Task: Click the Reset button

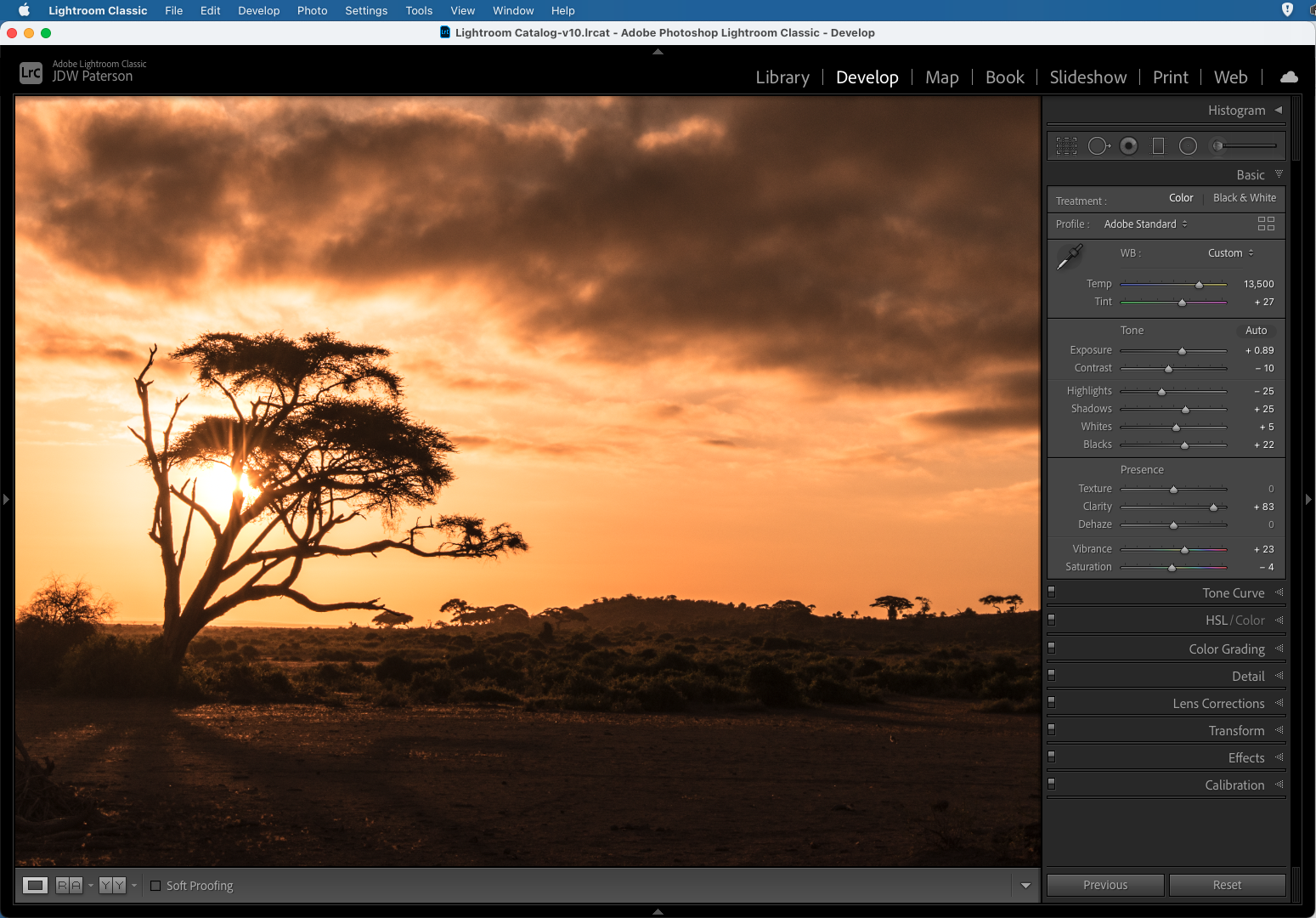Action: pyautogui.click(x=1226, y=885)
